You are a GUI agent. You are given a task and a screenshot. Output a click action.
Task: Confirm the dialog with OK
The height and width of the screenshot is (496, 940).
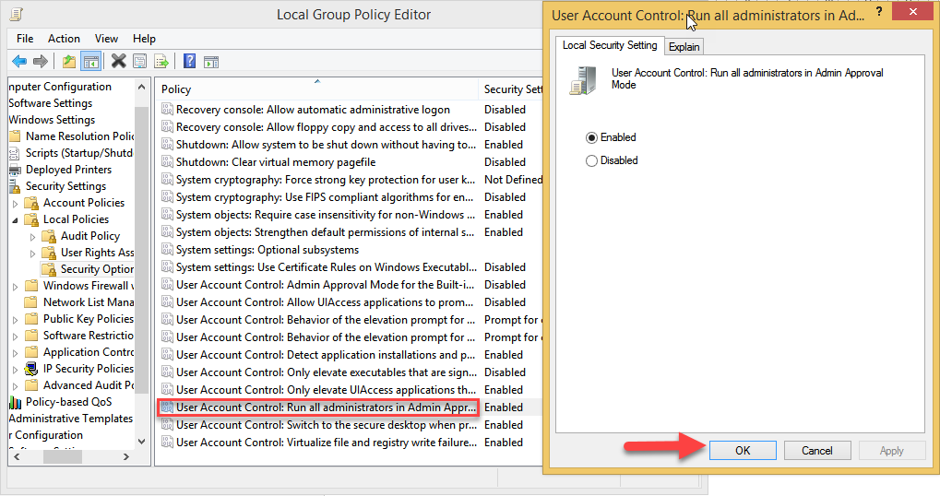(x=743, y=450)
